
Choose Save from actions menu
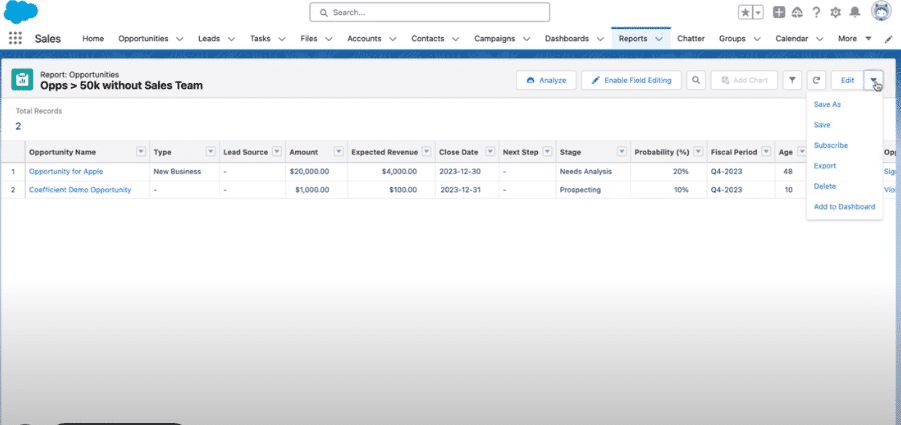pos(822,125)
